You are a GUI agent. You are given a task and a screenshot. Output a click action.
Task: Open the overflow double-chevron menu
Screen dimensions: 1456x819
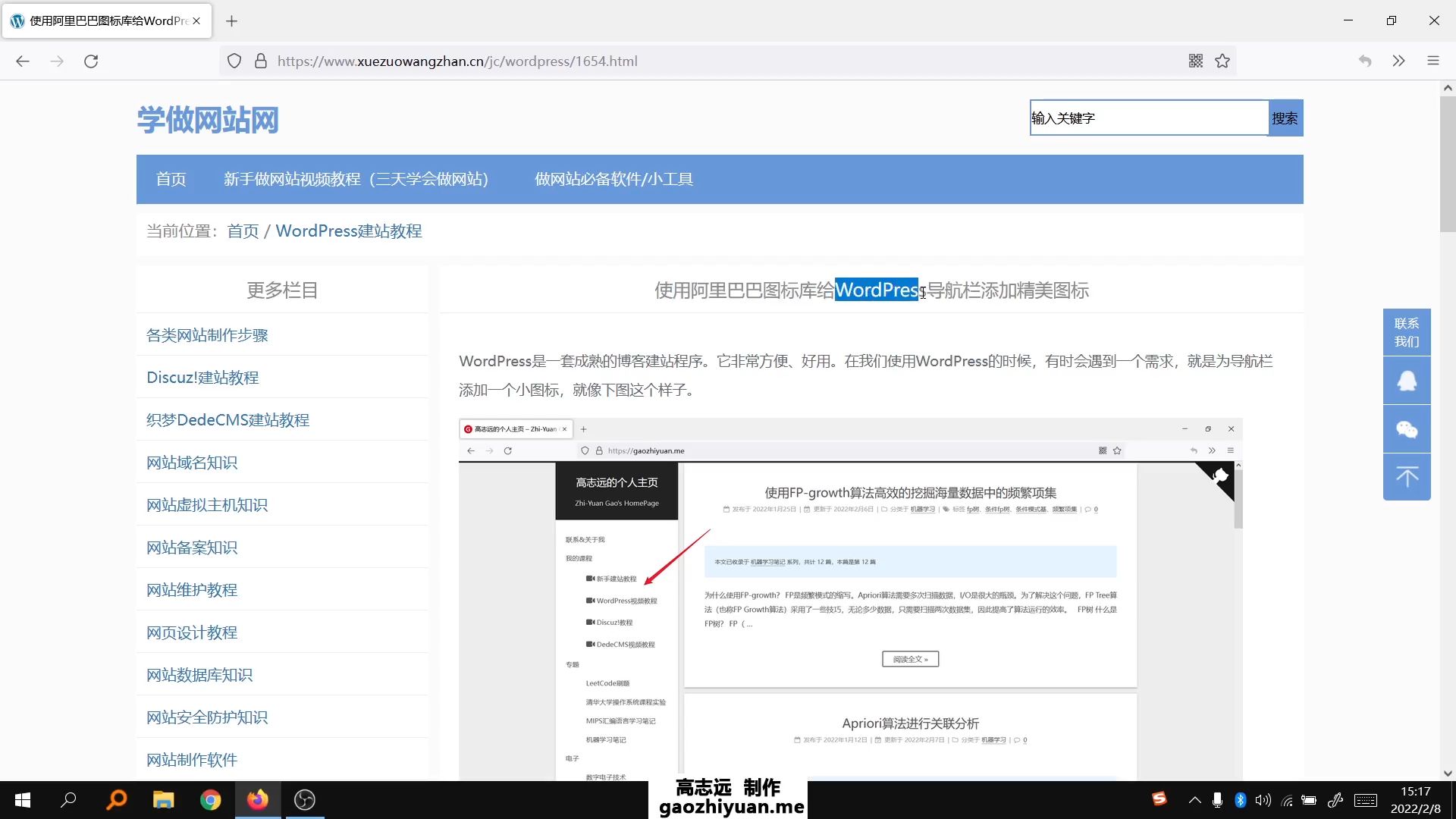tap(1399, 61)
